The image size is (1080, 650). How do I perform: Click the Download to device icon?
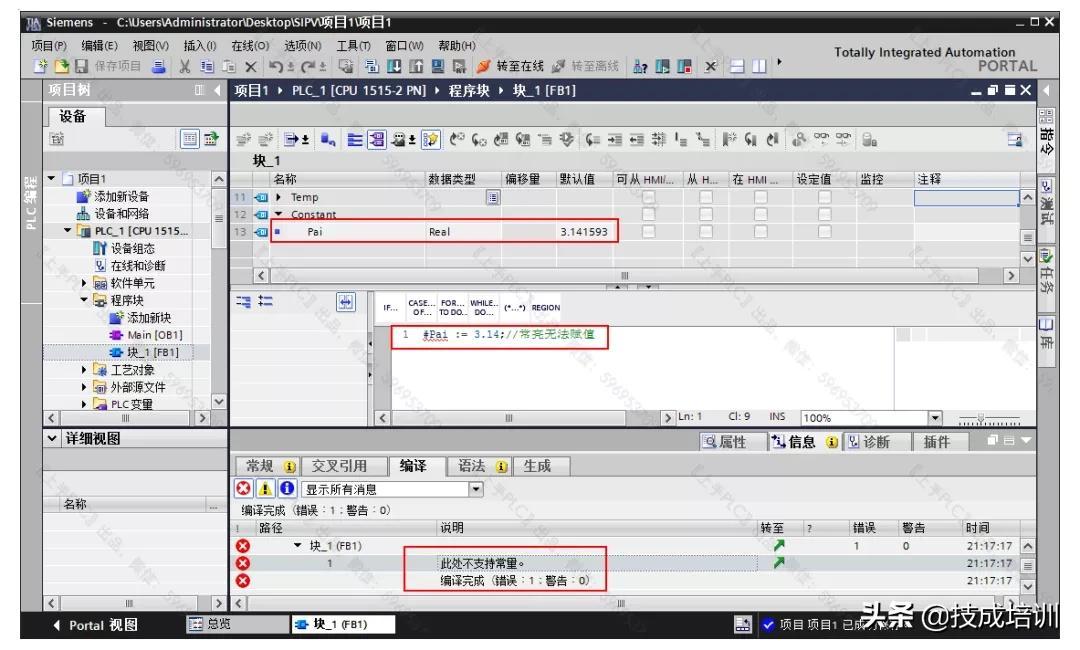(x=394, y=66)
